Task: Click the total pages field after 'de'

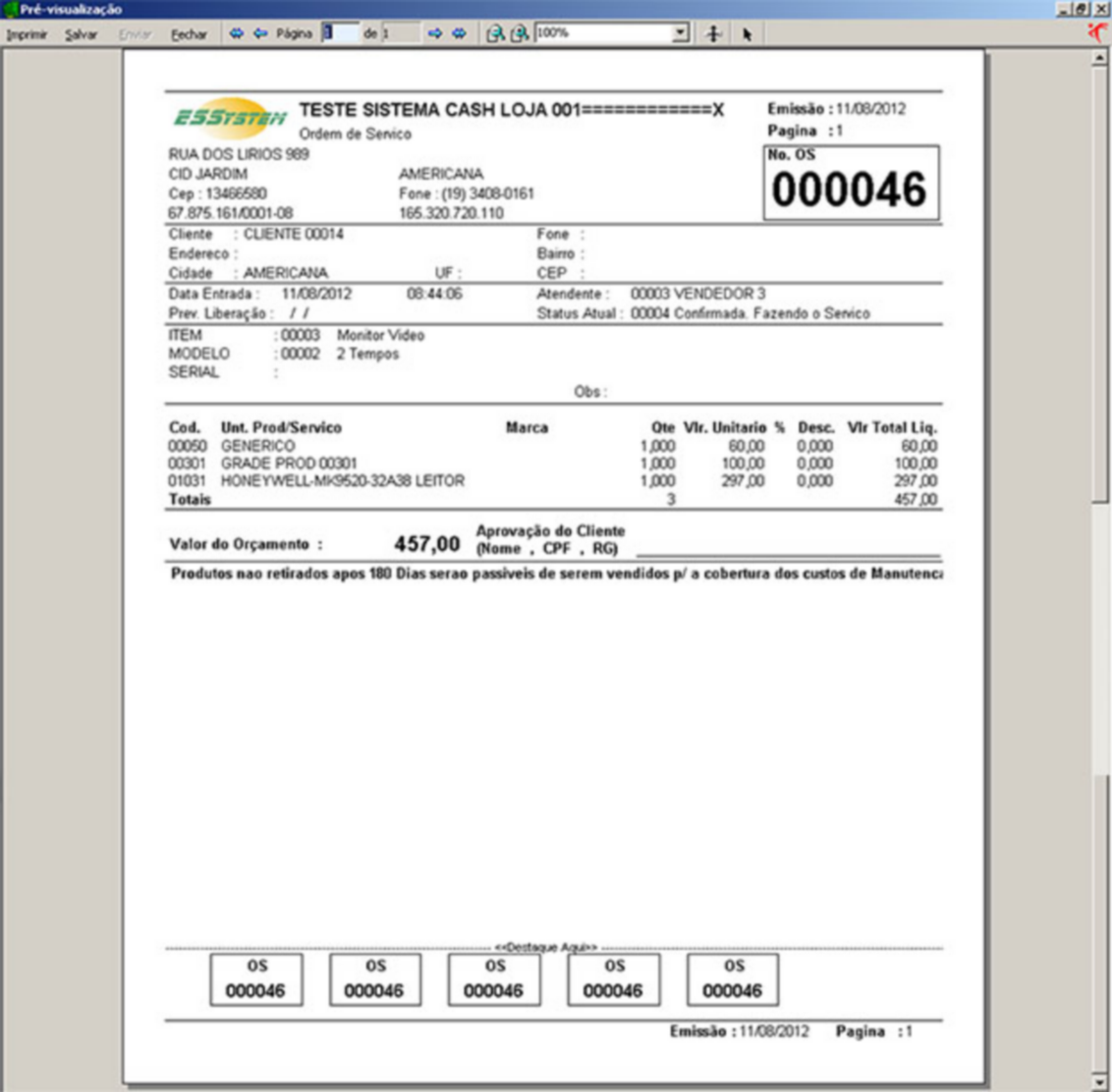Action: (400, 33)
